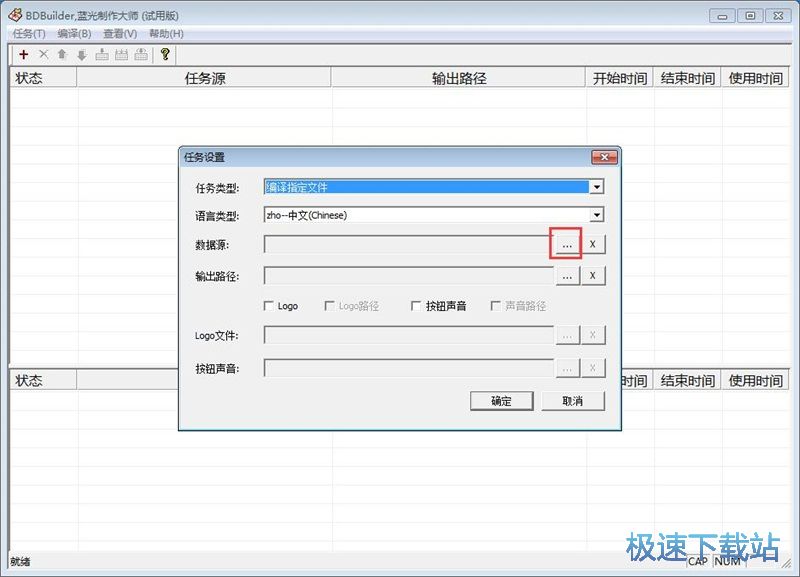Browse for 数据源 with the ... button
Viewport: 800px width, 577px height.
(567, 244)
